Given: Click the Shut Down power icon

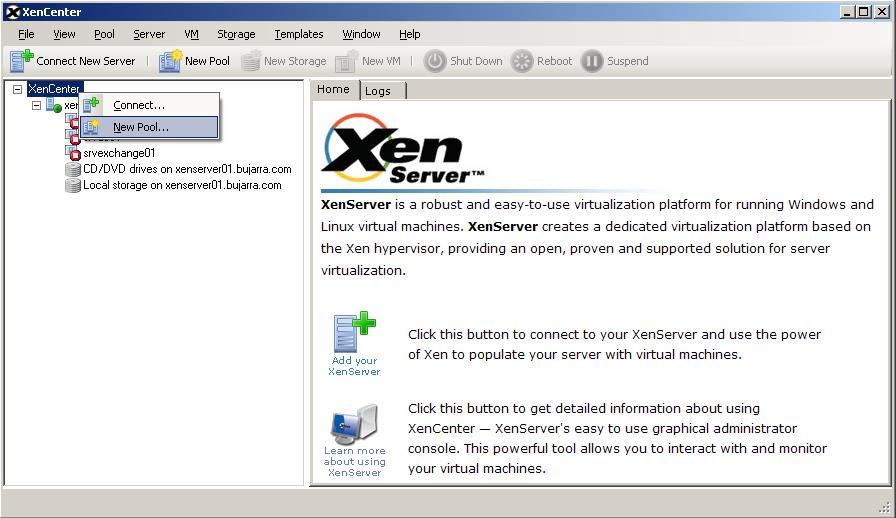Looking at the screenshot, I should point(435,61).
